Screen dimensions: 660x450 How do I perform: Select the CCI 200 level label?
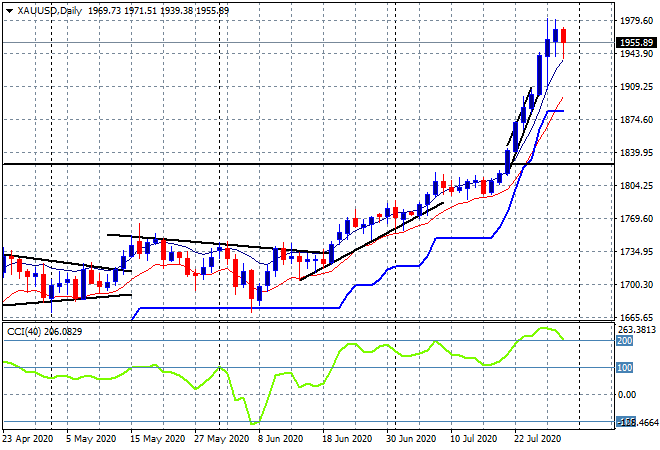[625, 341]
